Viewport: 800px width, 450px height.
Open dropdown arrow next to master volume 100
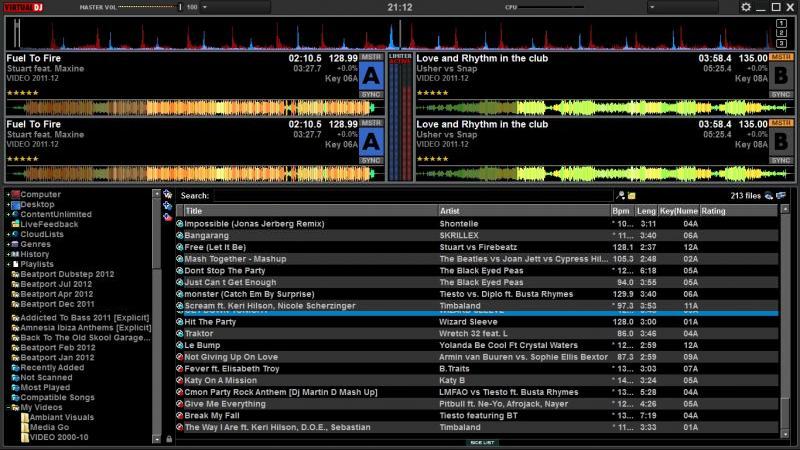point(205,7)
